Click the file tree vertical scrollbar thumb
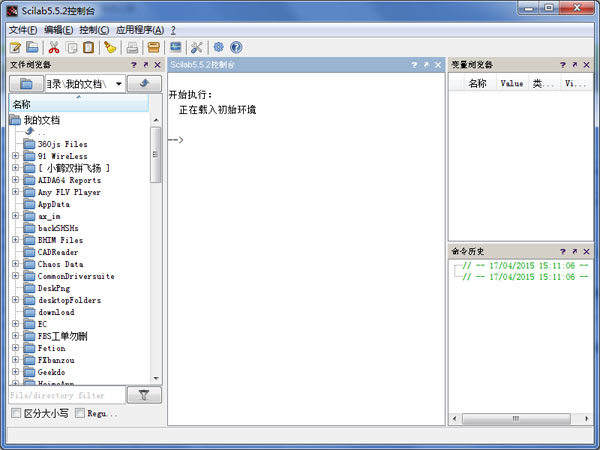This screenshot has height=450, width=600. pos(155,155)
